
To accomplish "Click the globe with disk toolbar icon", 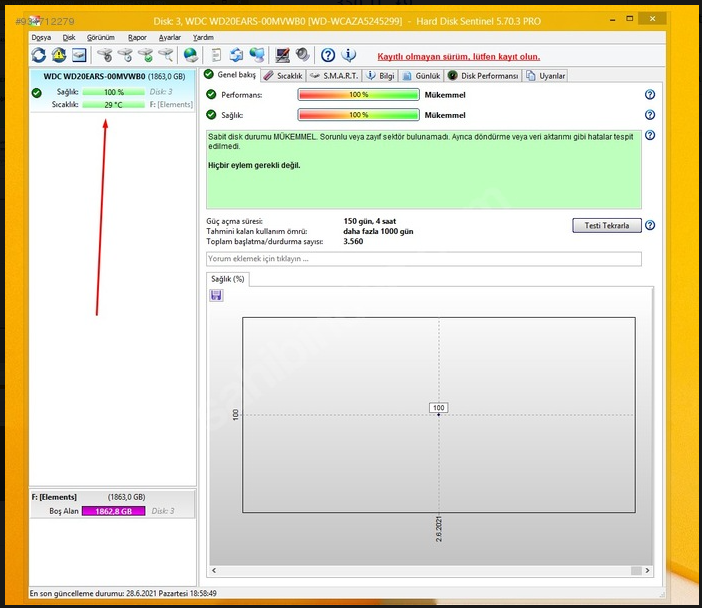I will click(191, 55).
